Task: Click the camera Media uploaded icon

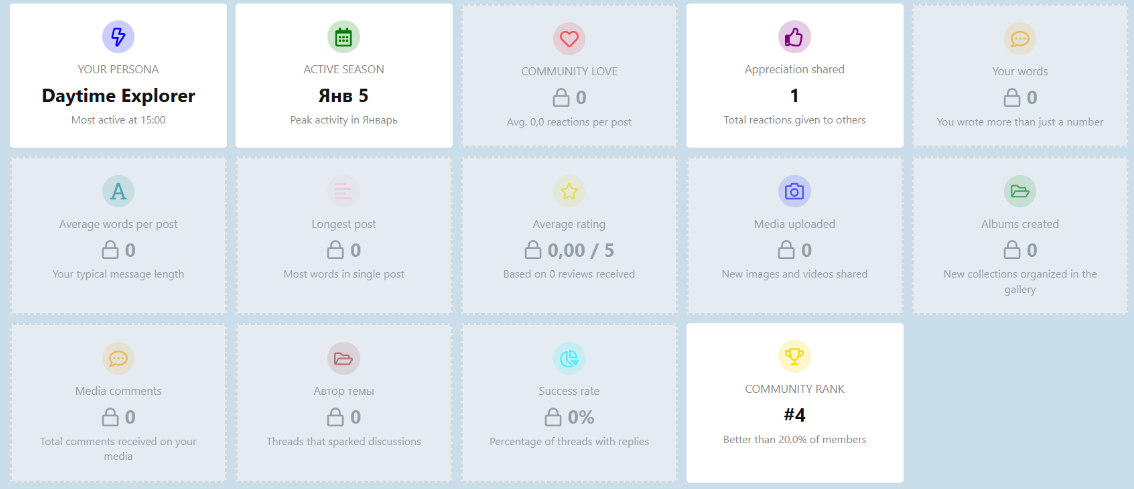Action: pyautogui.click(x=794, y=191)
